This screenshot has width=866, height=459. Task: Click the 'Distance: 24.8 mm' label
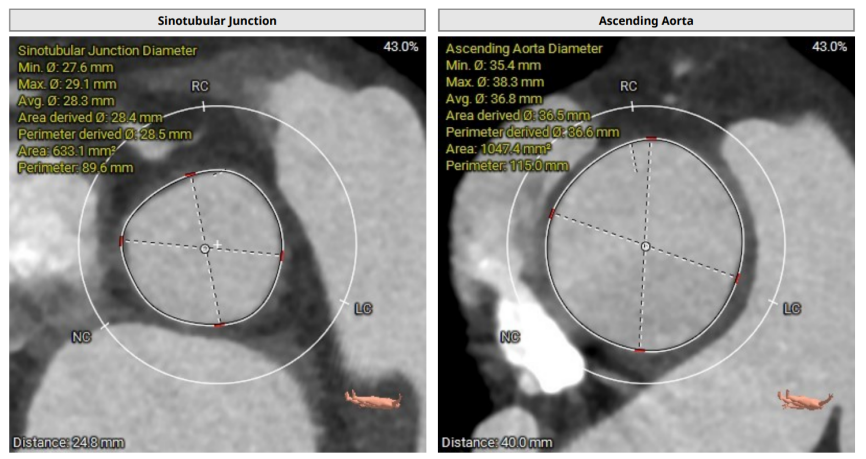(68, 442)
